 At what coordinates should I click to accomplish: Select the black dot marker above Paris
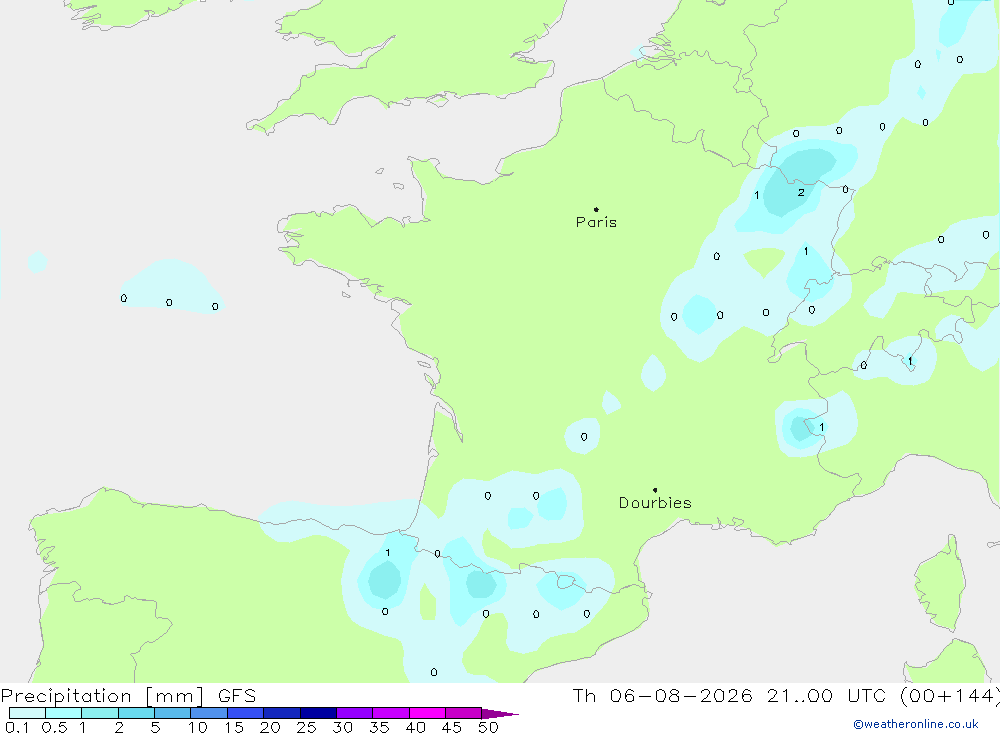(x=596, y=209)
